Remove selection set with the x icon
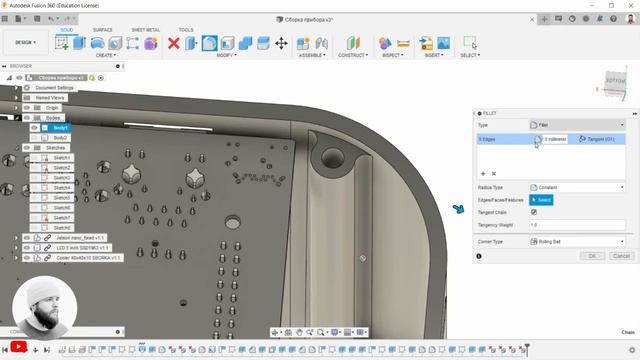The height and width of the screenshot is (360, 640). pos(494,174)
